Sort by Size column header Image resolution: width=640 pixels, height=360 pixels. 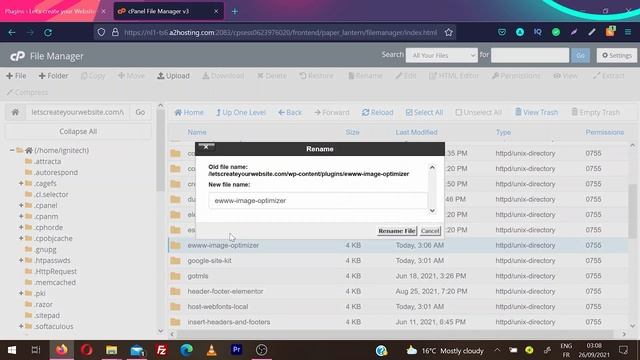[x=352, y=132]
